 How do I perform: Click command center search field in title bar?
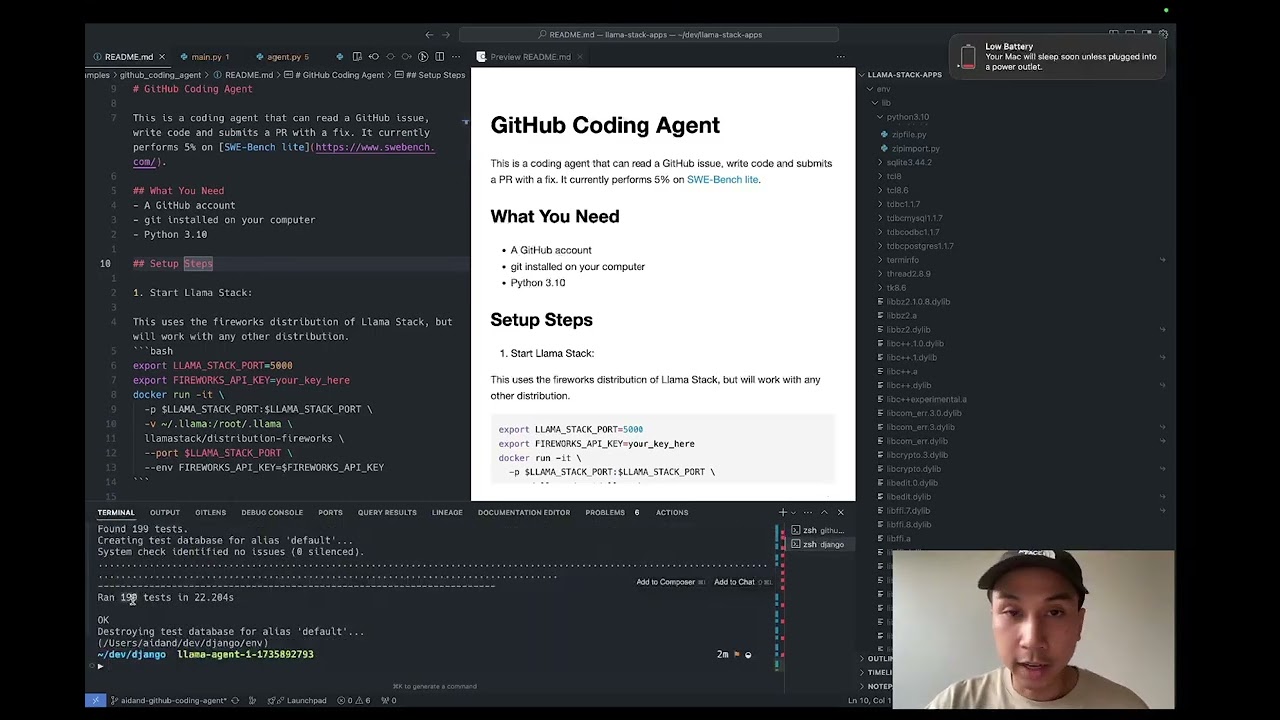coord(650,35)
